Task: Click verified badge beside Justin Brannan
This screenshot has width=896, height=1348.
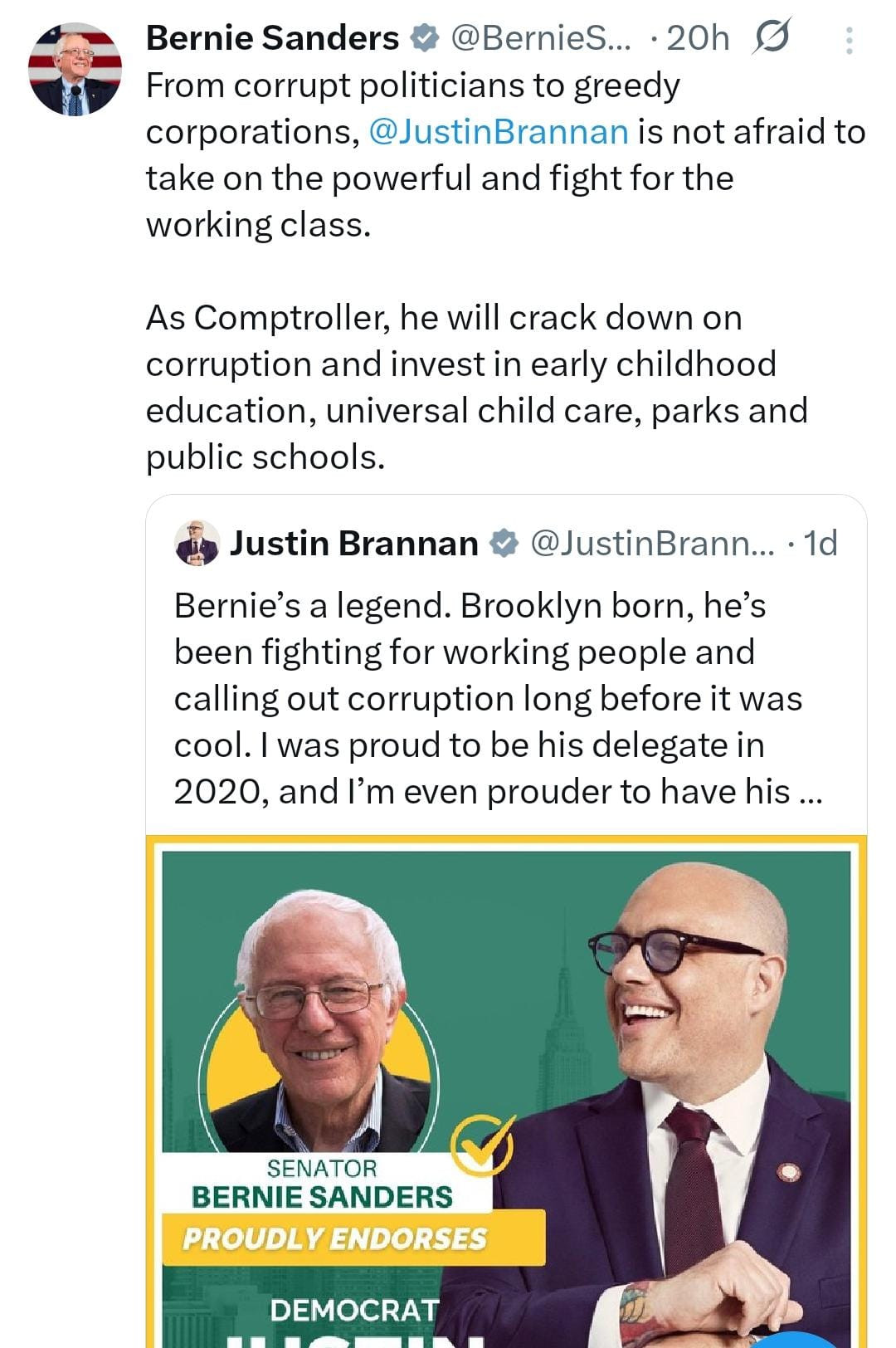Action: click(504, 543)
